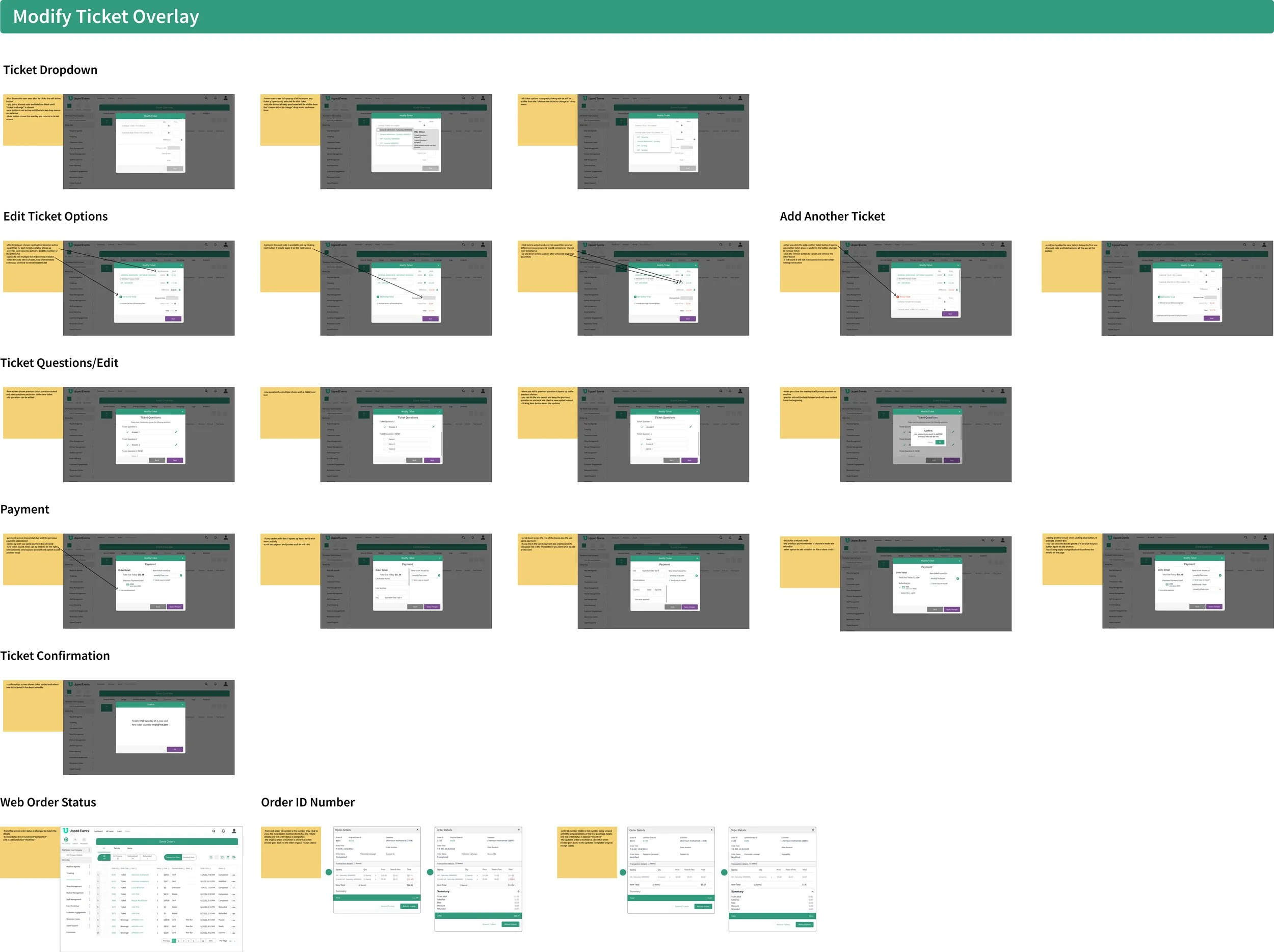The image size is (1274, 952).
Task: Select Option 1 radio in second Ticket Questions screen
Action: pyautogui.click(x=384, y=439)
